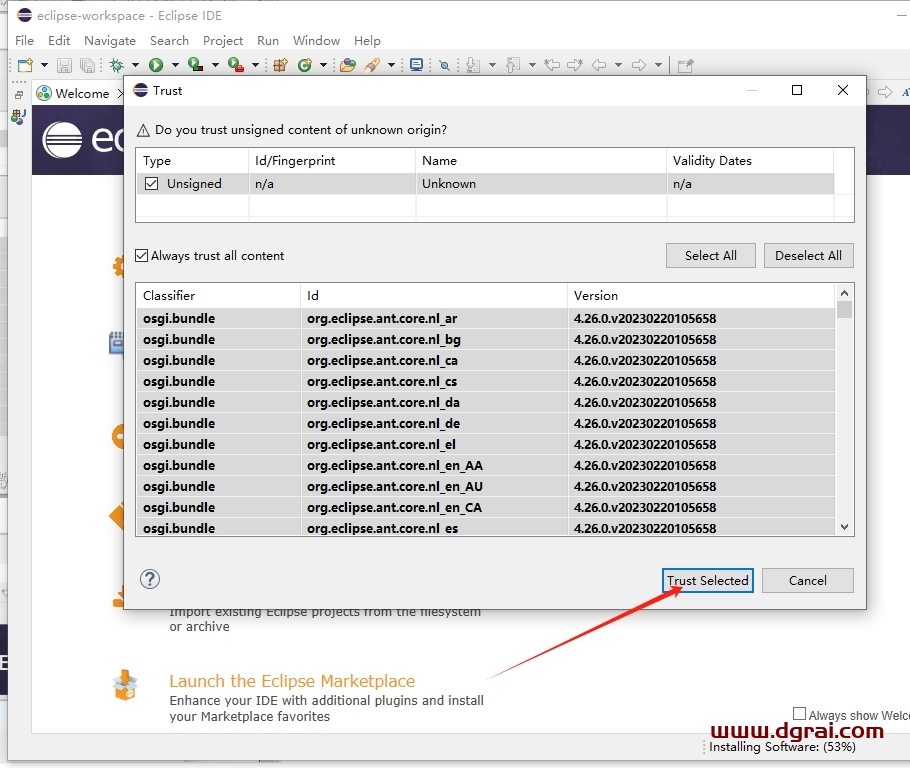Image resolution: width=910 pixels, height=768 pixels.
Task: Click the Select All button
Action: pos(710,255)
